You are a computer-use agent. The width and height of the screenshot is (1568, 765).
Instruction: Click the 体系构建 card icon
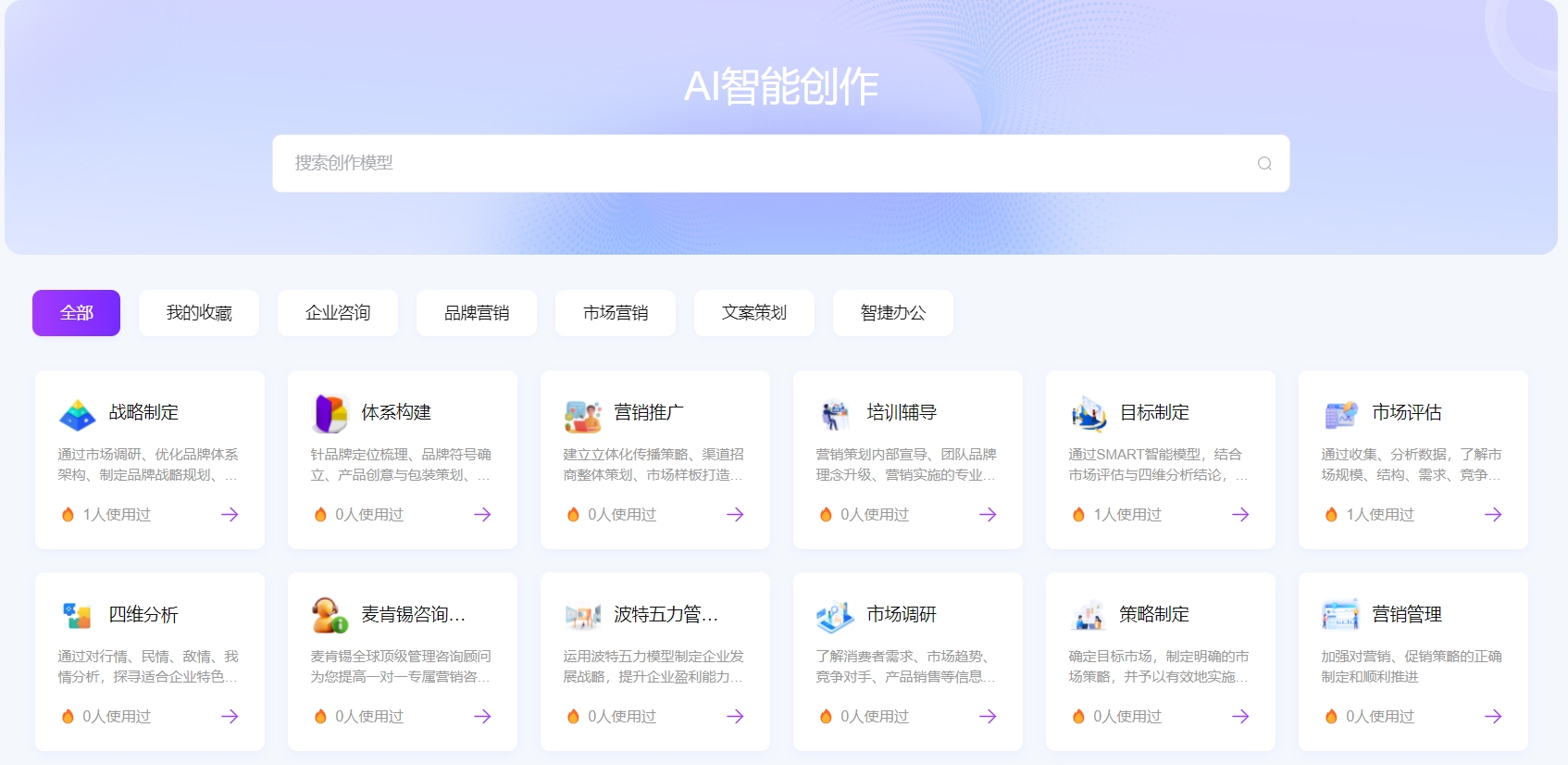click(x=330, y=414)
